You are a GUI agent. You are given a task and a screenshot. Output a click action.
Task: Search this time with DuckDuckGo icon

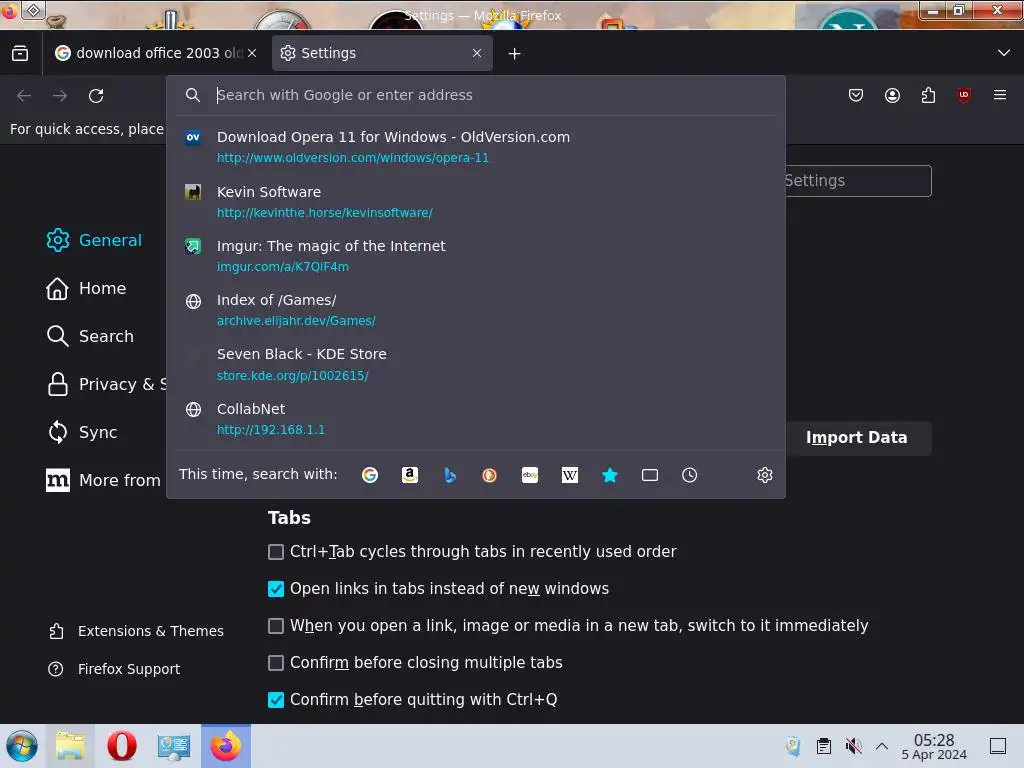[x=489, y=475]
